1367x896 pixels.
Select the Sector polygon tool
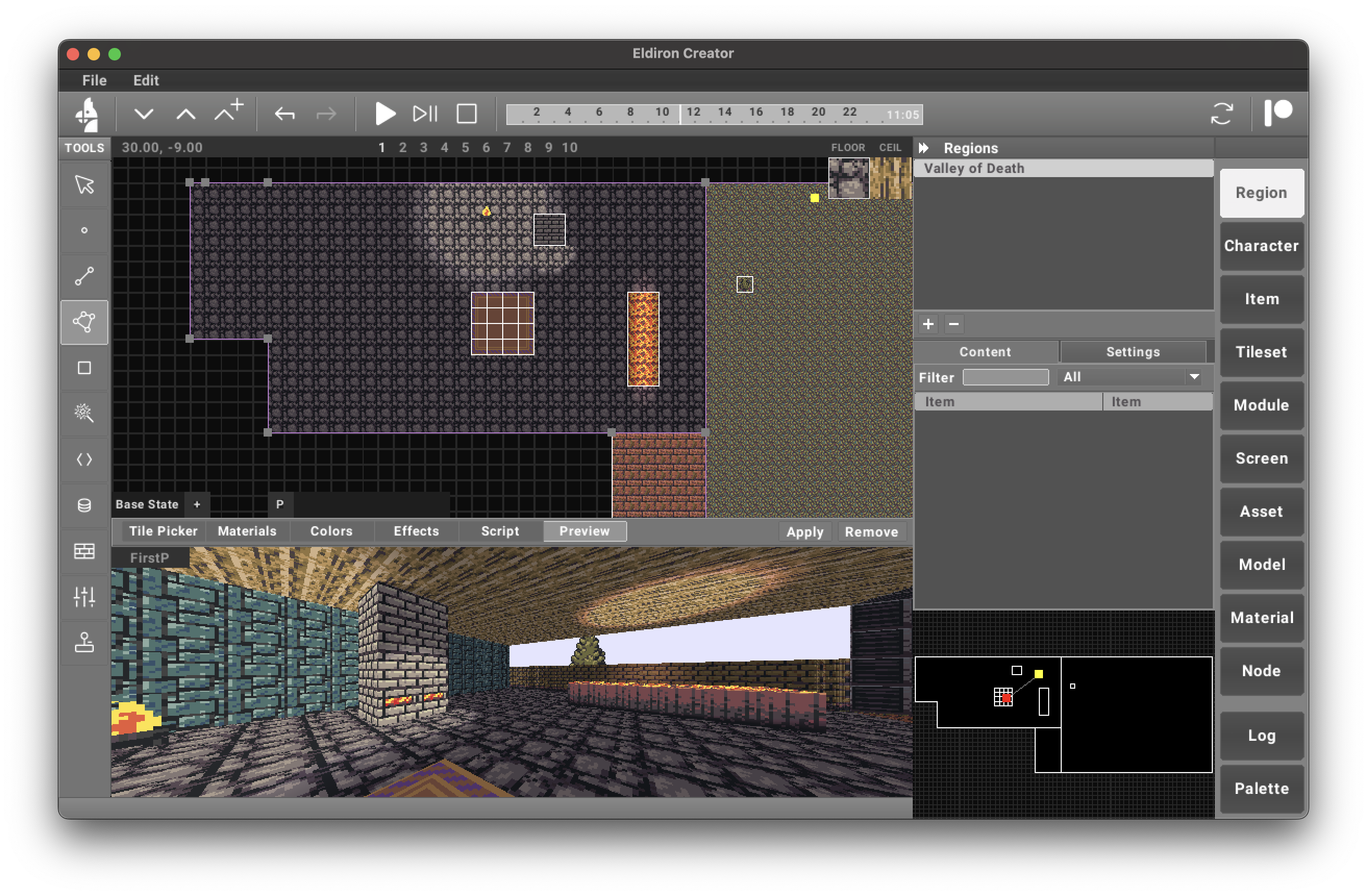pos(84,322)
